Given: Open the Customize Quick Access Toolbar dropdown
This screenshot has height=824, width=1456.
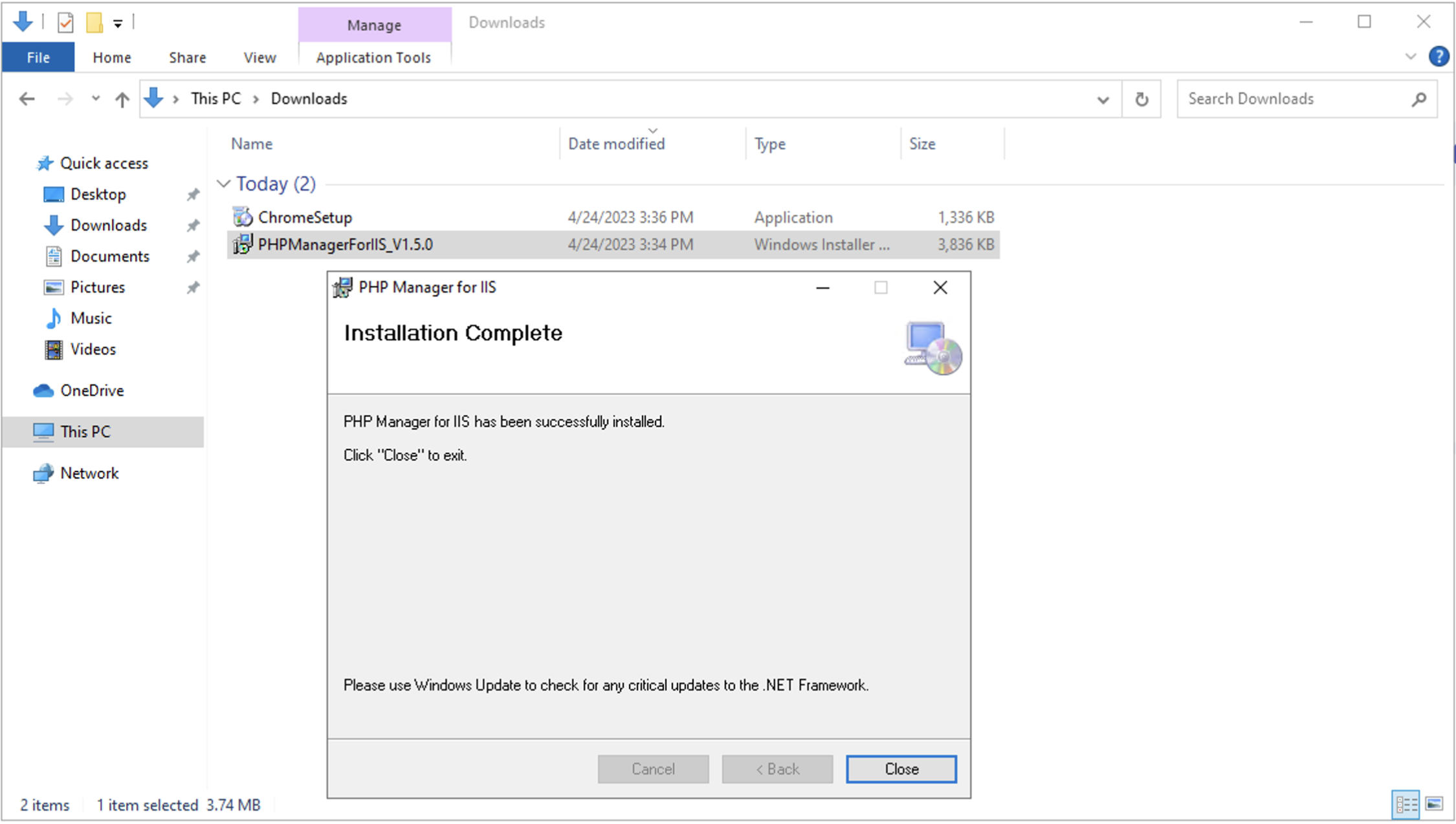Looking at the screenshot, I should [117, 21].
